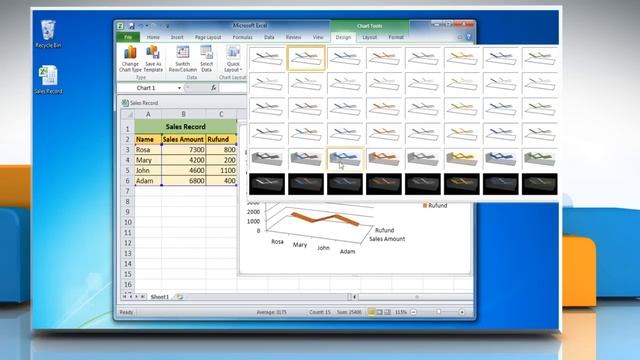The width and height of the screenshot is (640, 360).
Task: Click the Save icon in quick access toolbar
Action: 131,26
